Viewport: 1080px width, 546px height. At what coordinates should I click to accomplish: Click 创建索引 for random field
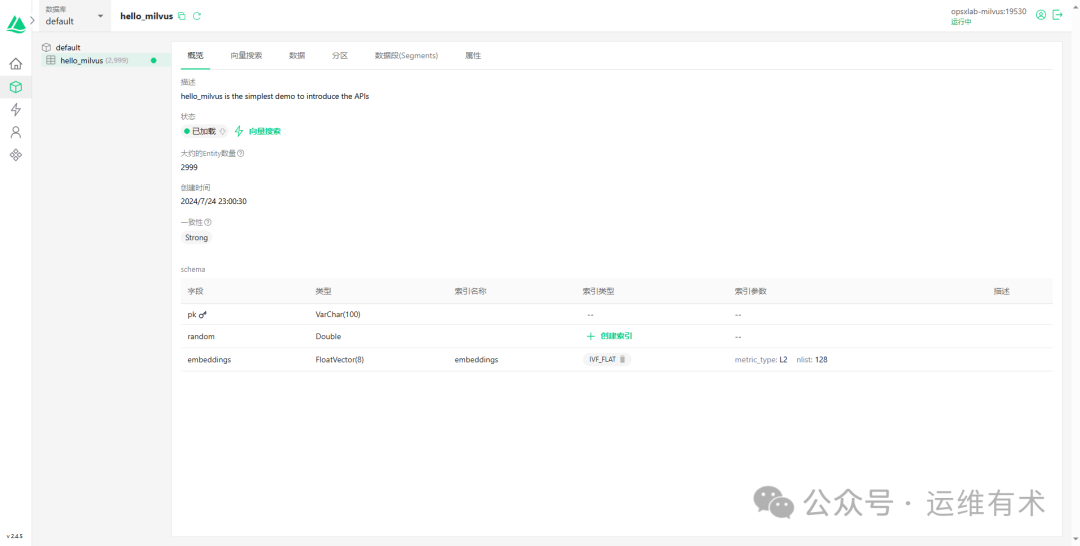pyautogui.click(x=616, y=336)
